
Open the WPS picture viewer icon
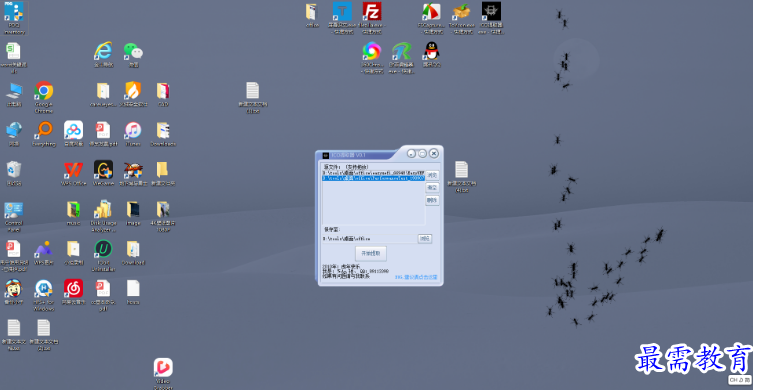[44, 249]
